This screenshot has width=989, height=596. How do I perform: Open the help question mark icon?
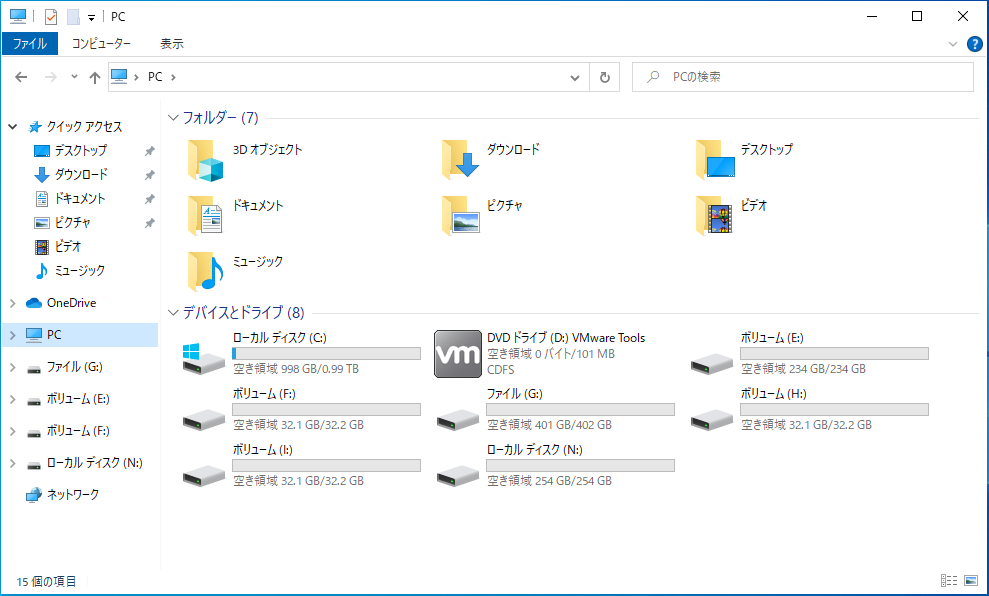tap(974, 44)
